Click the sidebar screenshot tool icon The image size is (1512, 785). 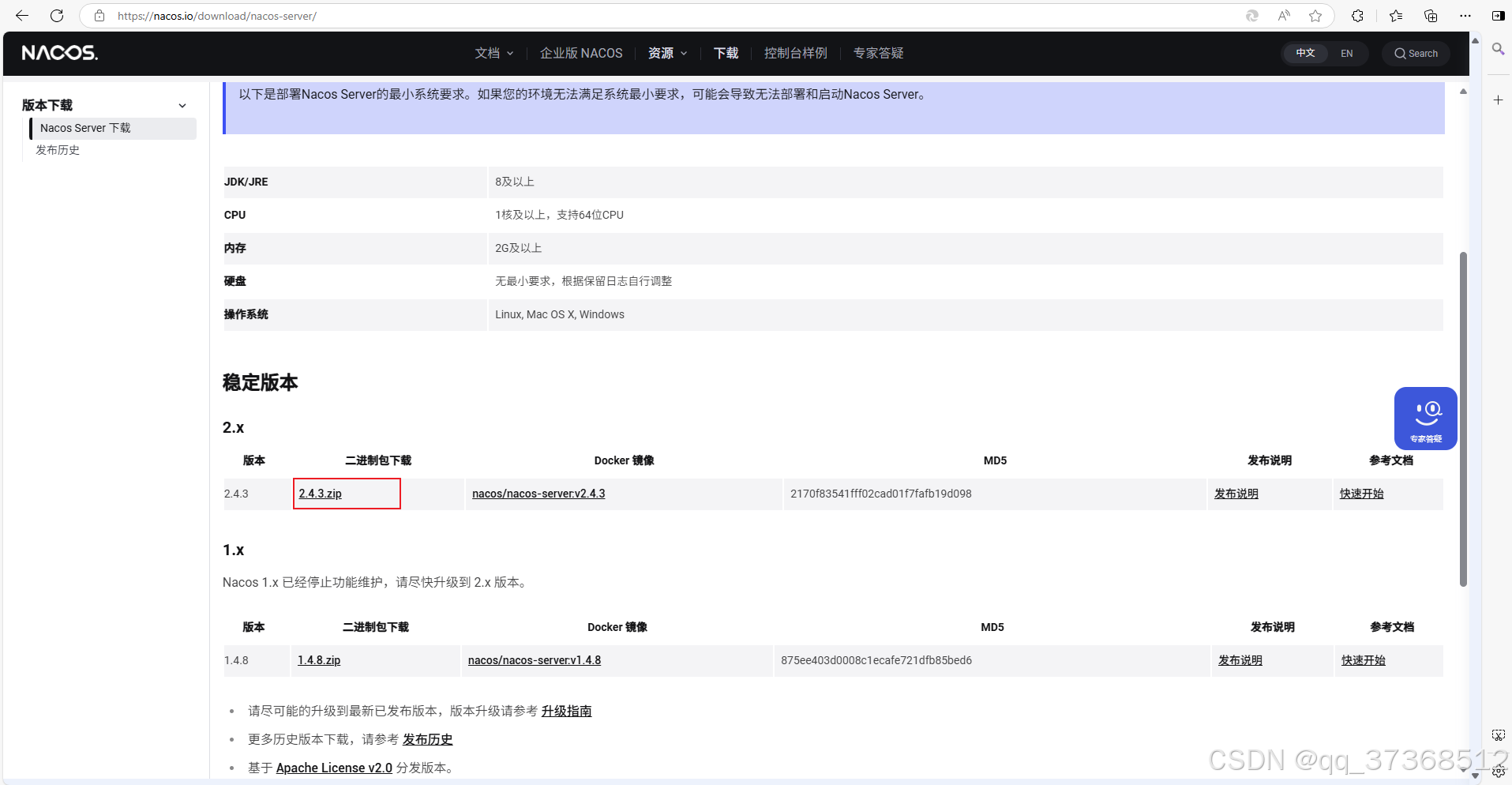(1499, 735)
